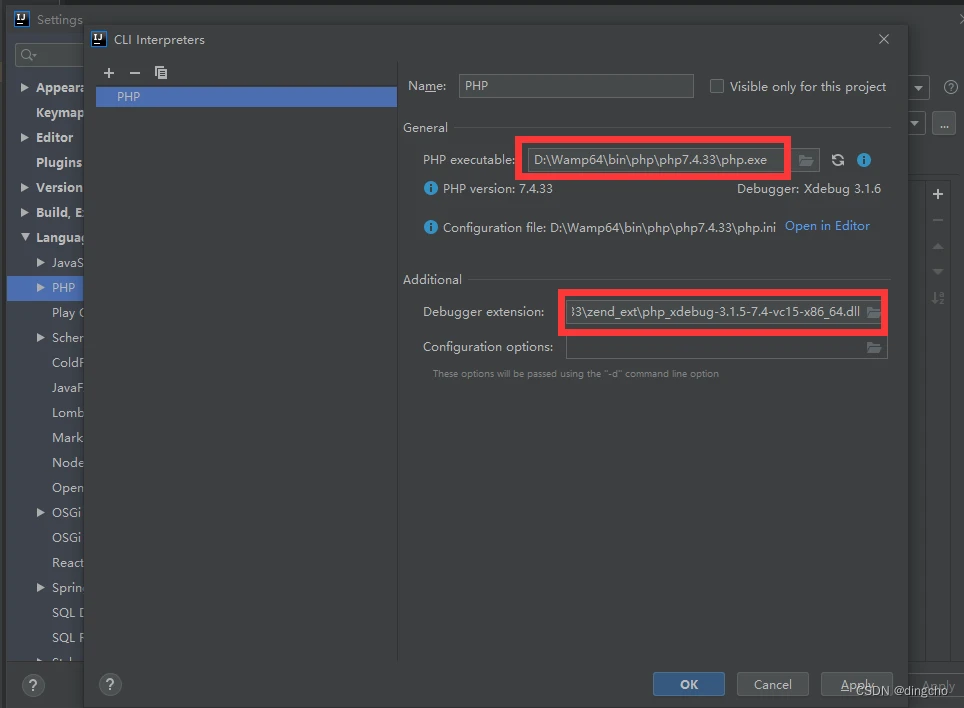Select ColdFusion settings entry
This screenshot has width=964, height=708.
67,363
